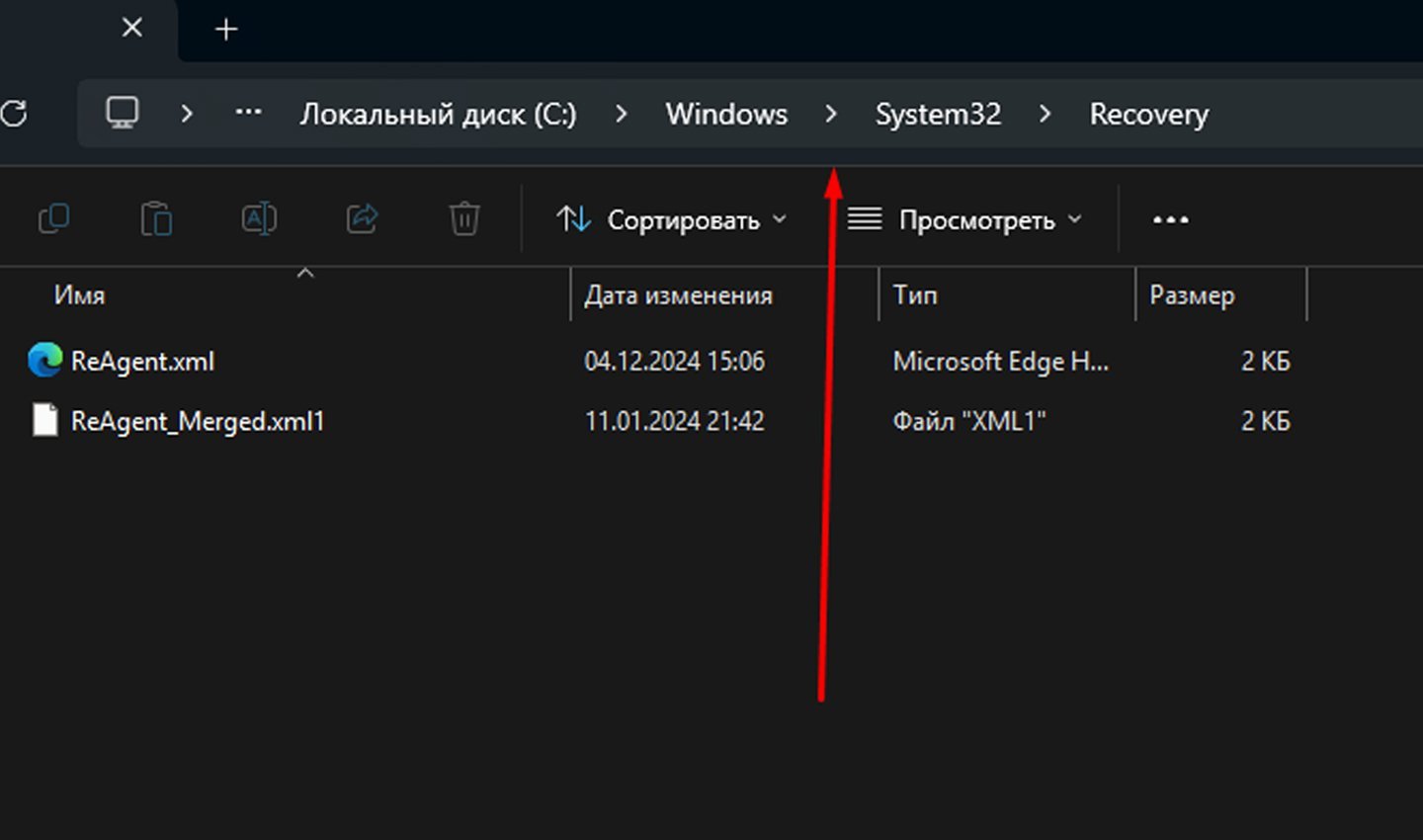Expand chevron after Локальный диск (C:)

click(x=621, y=114)
